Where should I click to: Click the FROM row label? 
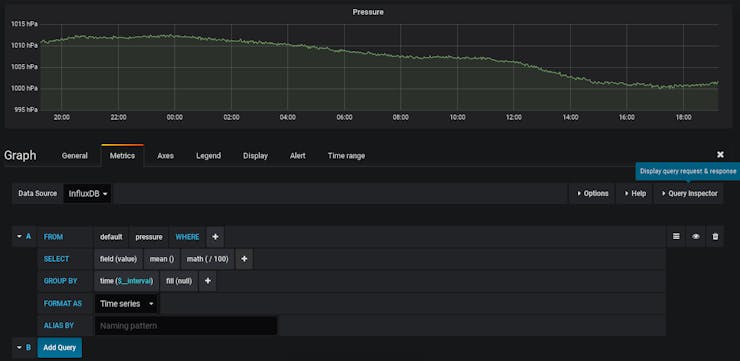pyautogui.click(x=53, y=237)
